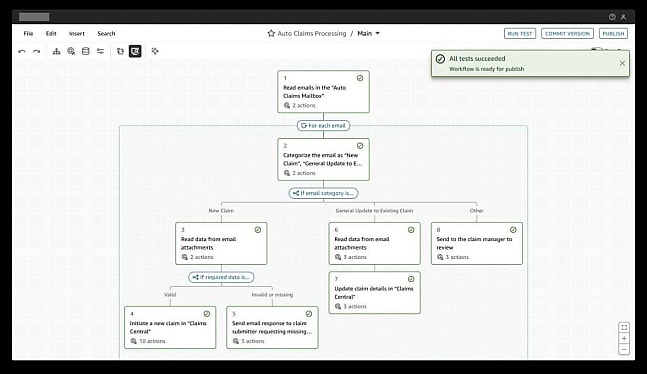Select step 2 Categorize the email card
Image resolution: width=647 pixels, height=374 pixels.
click(x=323, y=159)
